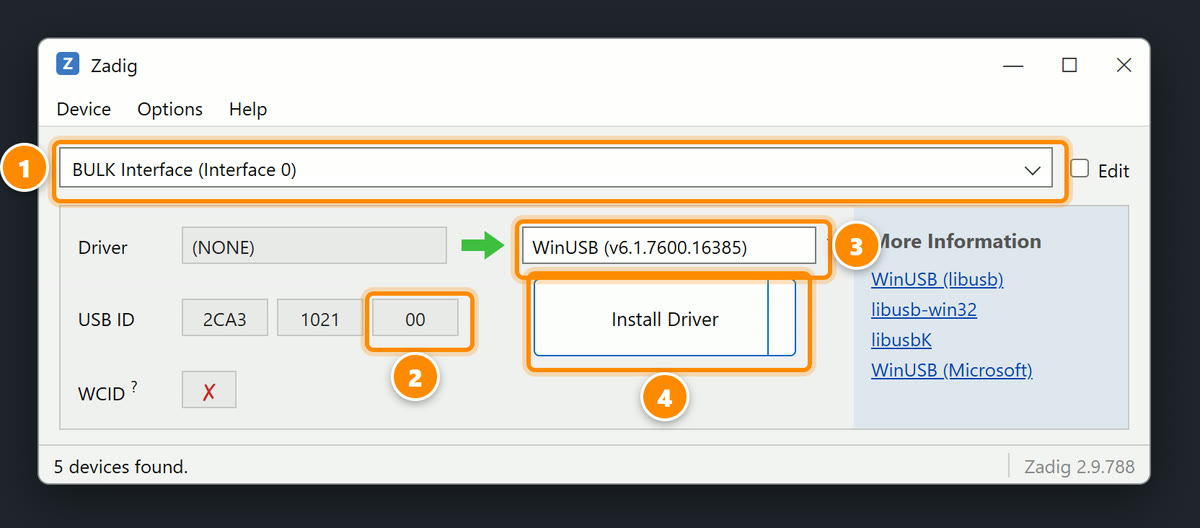The image size is (1200, 528).
Task: Open the WinUSB (Microsoft) link
Action: 951,370
